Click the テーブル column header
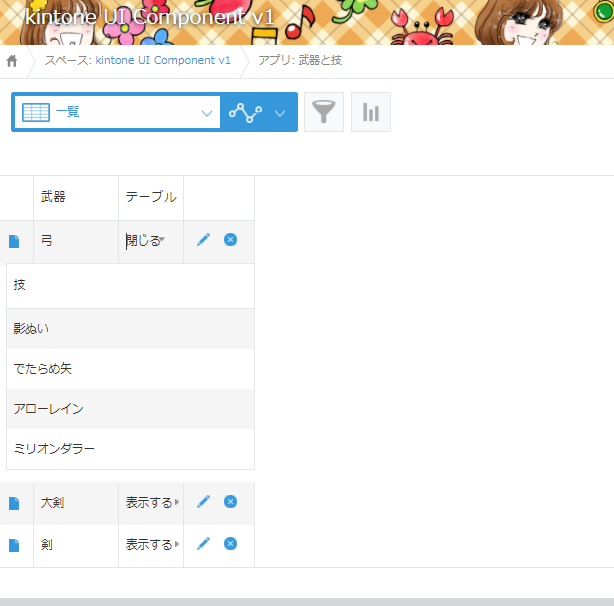 point(151,197)
